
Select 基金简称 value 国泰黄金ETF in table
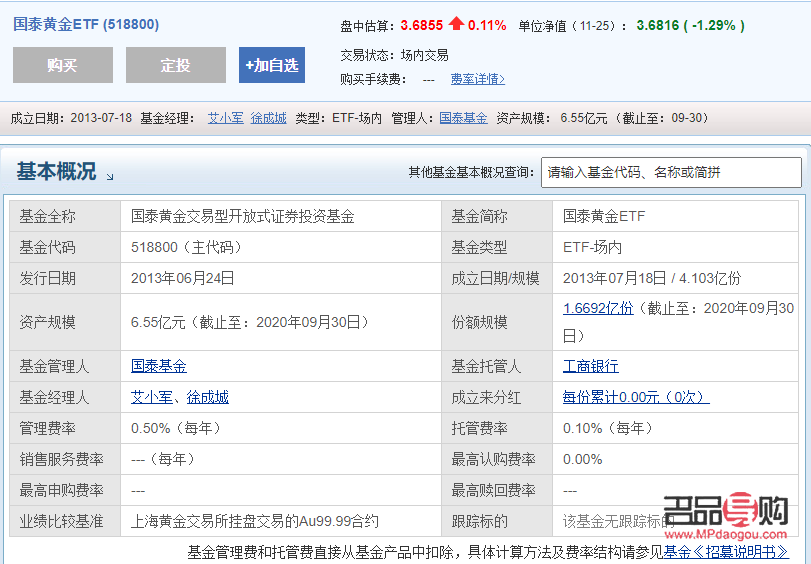[604, 216]
